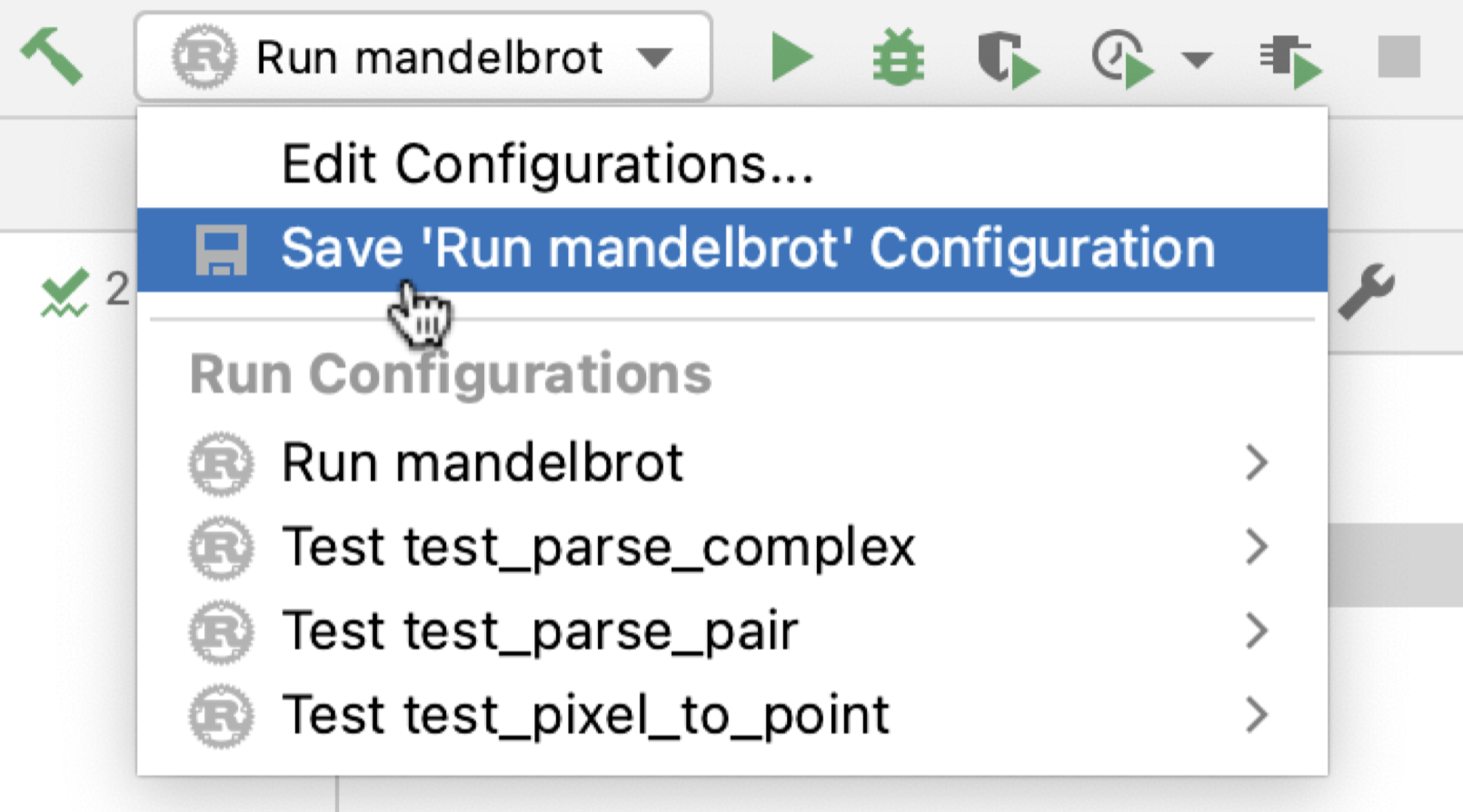
Task: Expand the profiler options dropdown arrow
Action: click(1197, 60)
